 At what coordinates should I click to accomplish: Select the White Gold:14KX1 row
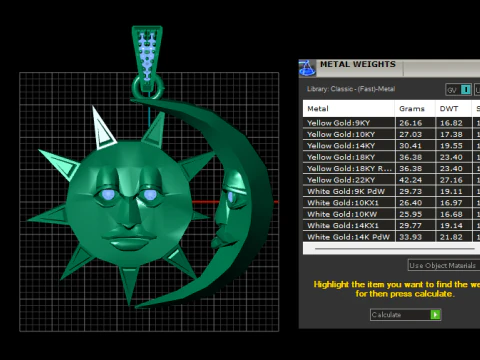391,225
